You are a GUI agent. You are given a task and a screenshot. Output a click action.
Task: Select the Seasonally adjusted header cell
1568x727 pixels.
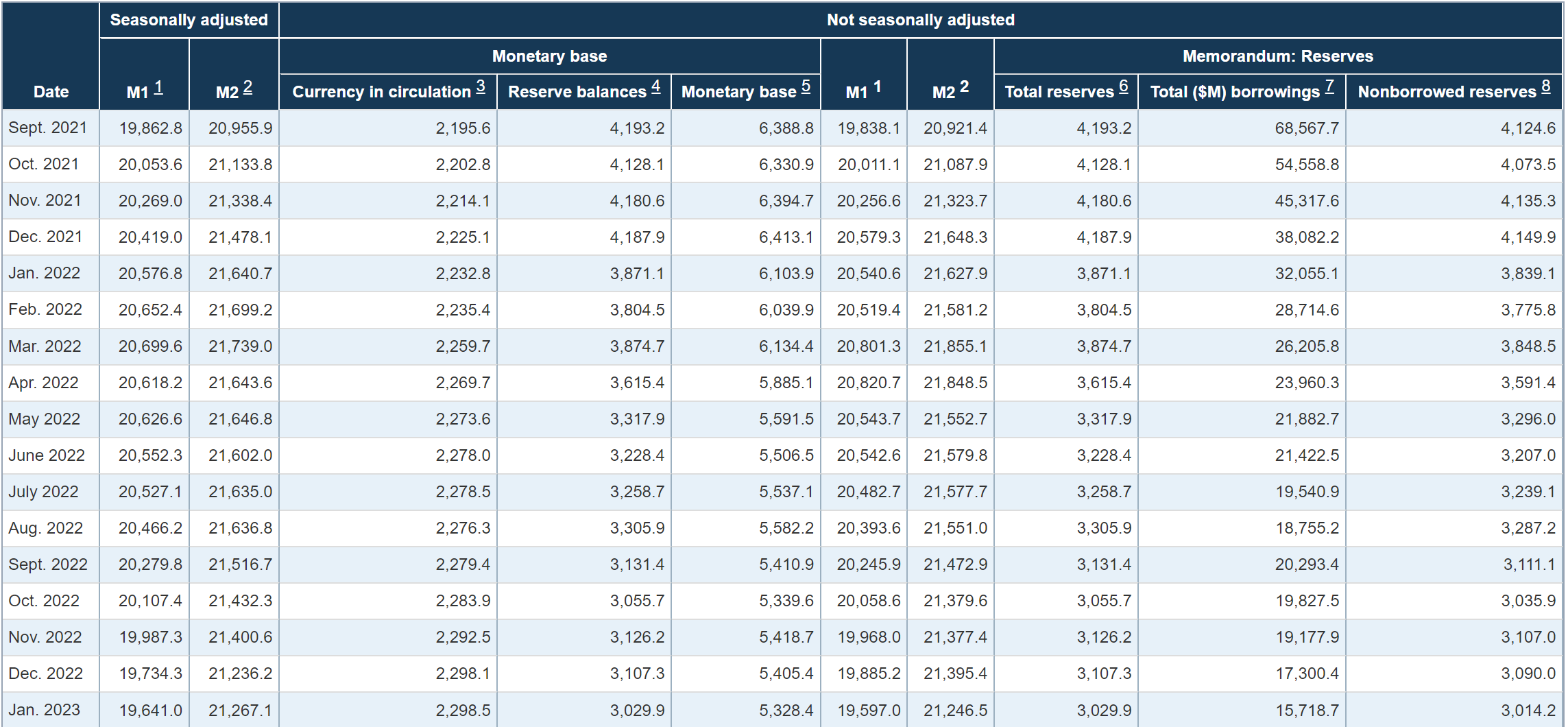[x=189, y=20]
